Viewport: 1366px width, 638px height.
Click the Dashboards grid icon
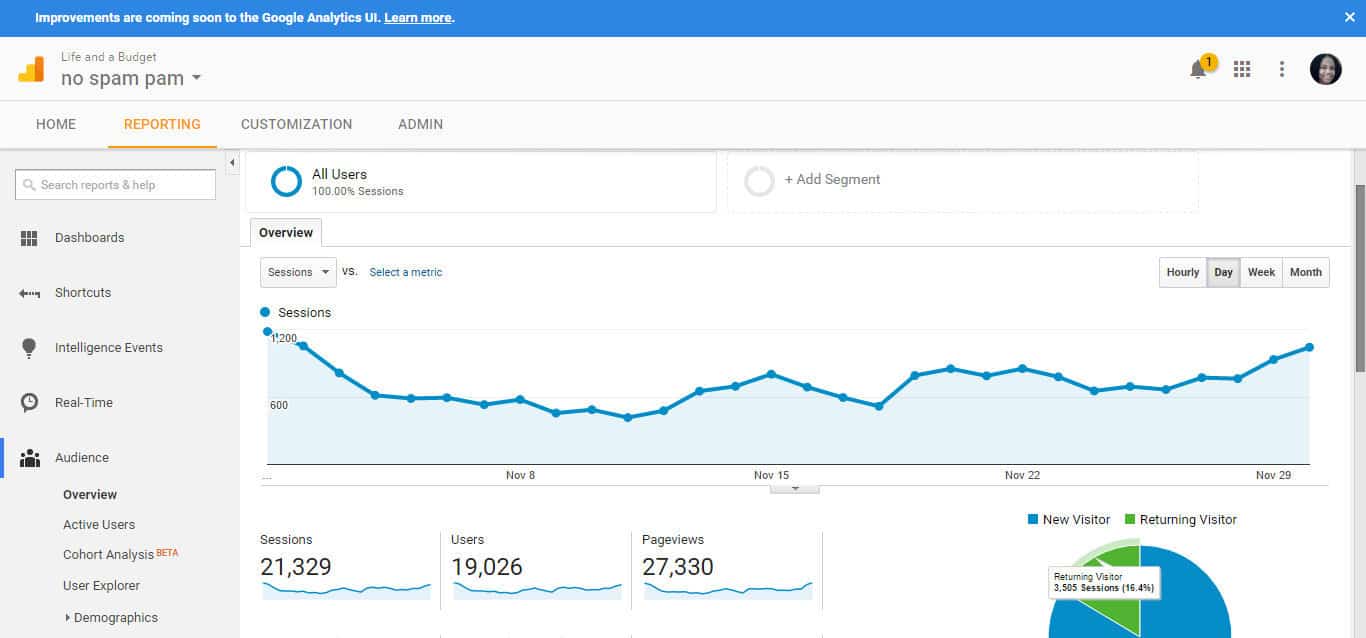pyautogui.click(x=29, y=238)
